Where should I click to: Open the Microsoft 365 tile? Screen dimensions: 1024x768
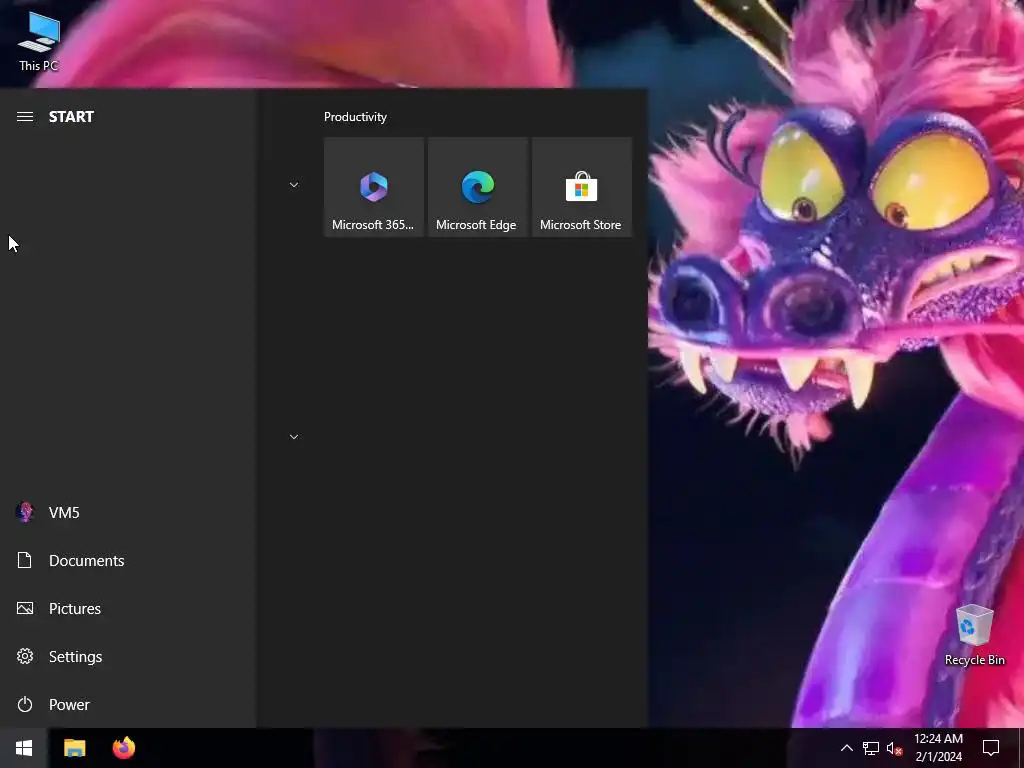tap(374, 187)
